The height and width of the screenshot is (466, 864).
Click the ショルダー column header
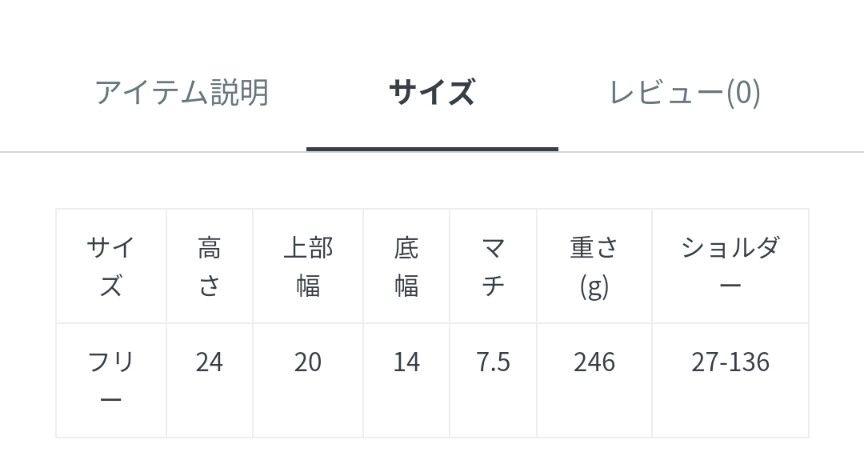730,266
